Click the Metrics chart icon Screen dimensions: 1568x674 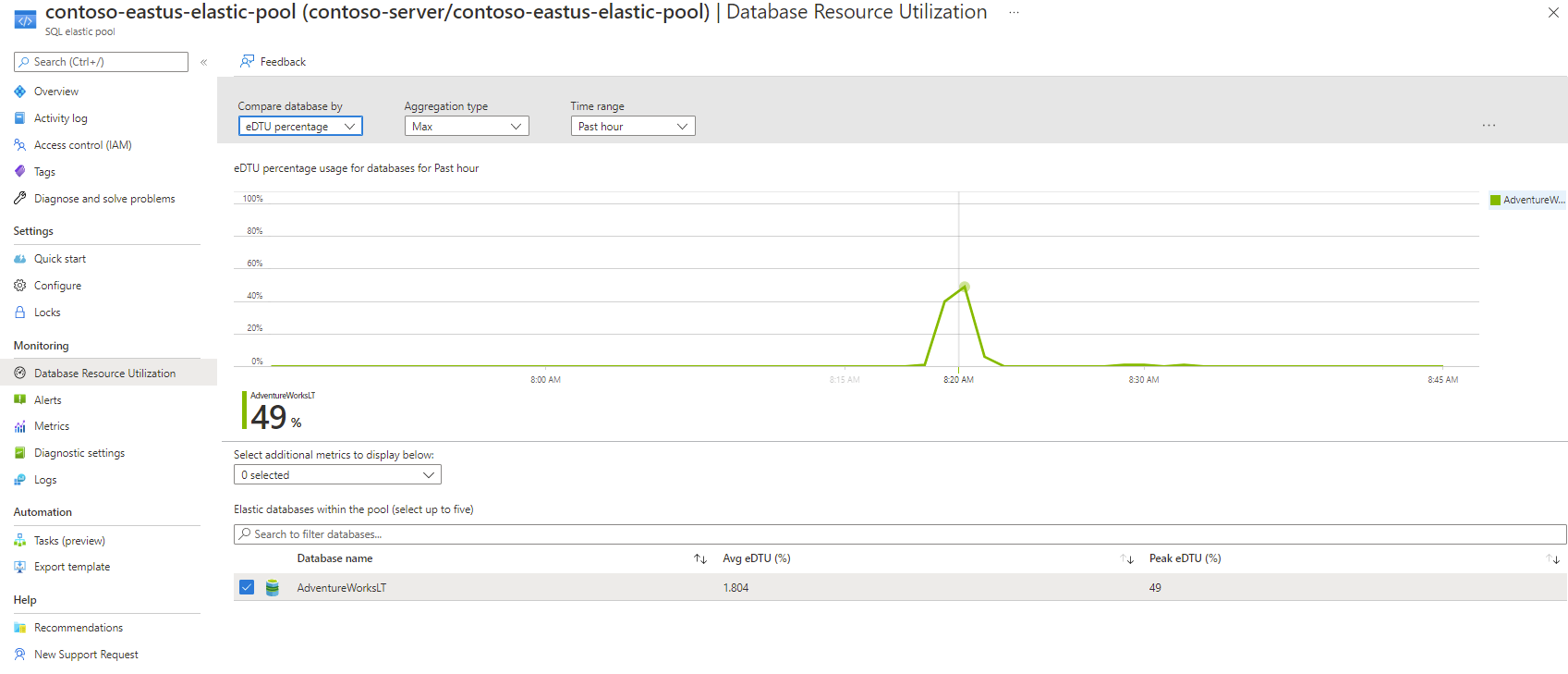(20, 426)
